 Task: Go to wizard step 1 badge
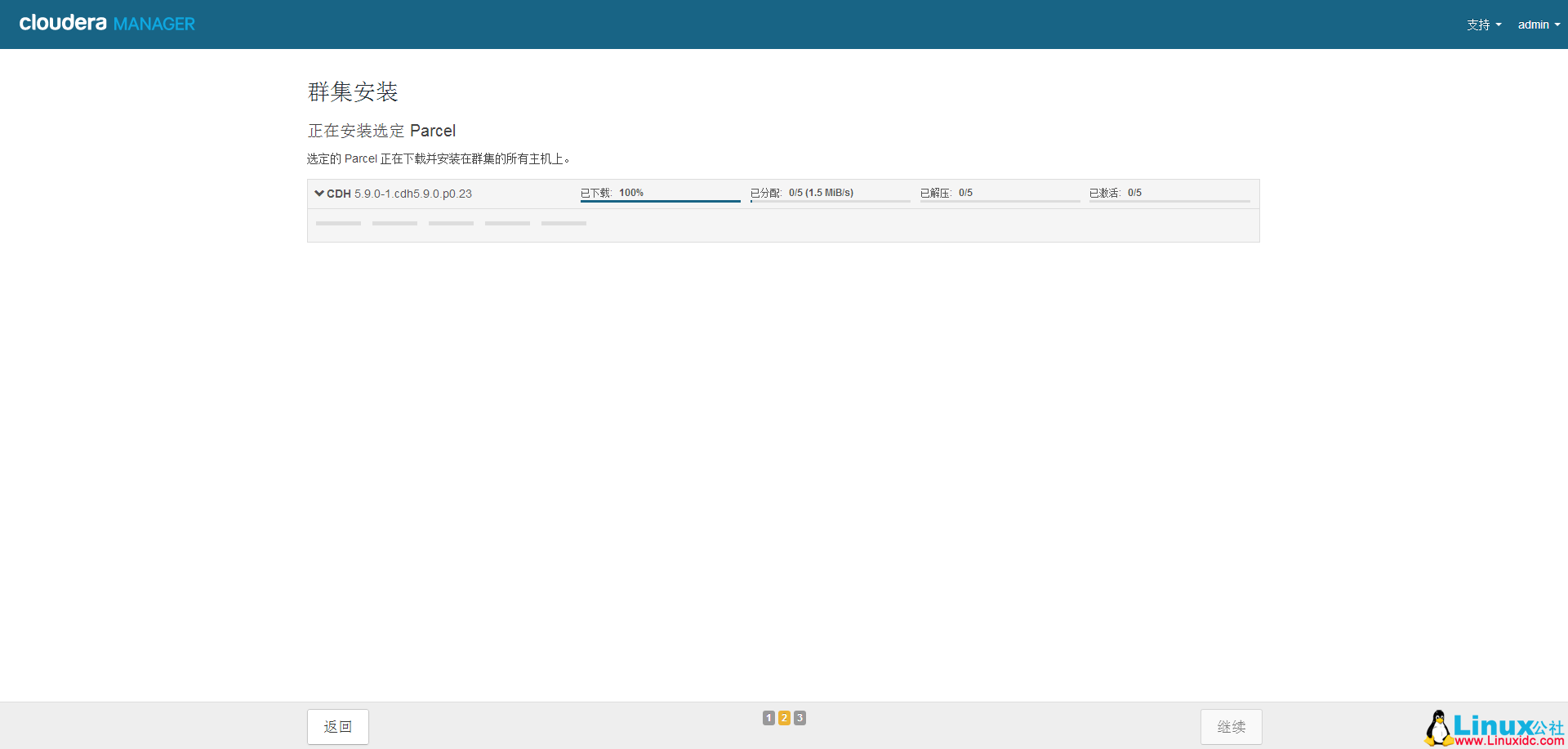tap(768, 718)
